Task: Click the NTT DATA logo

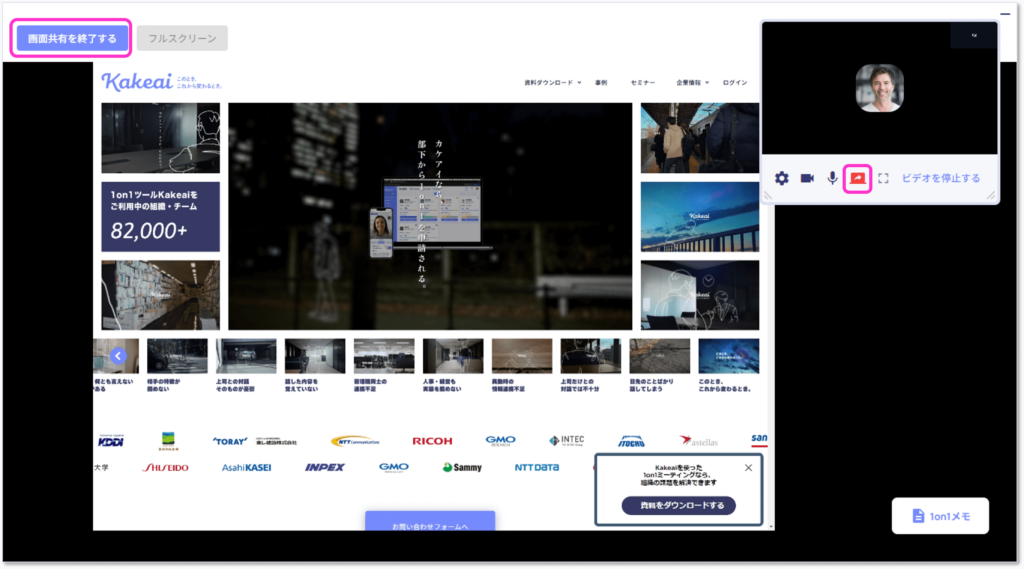Action: click(537, 468)
